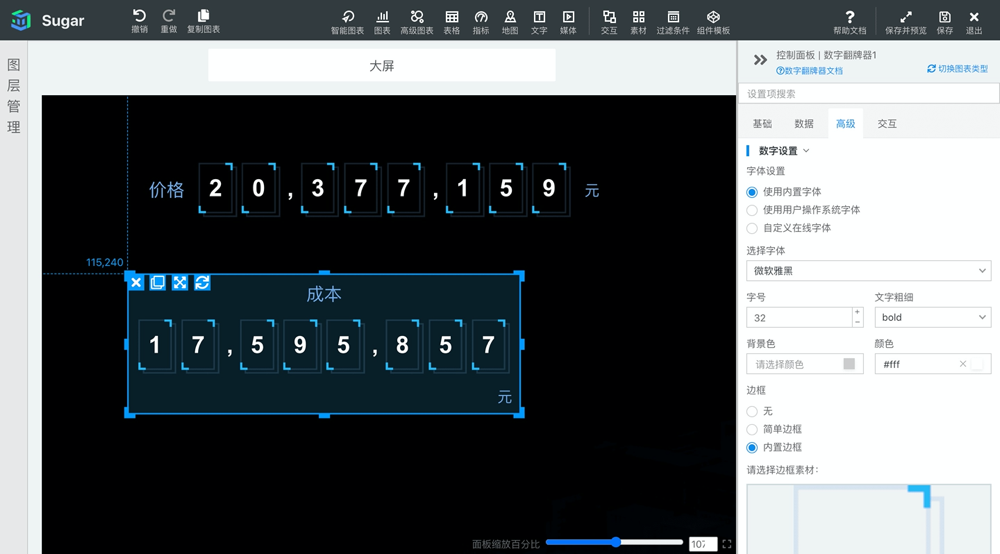Open the 智能图表 smart chart tool
This screenshot has height=554, width=1000.
[347, 22]
